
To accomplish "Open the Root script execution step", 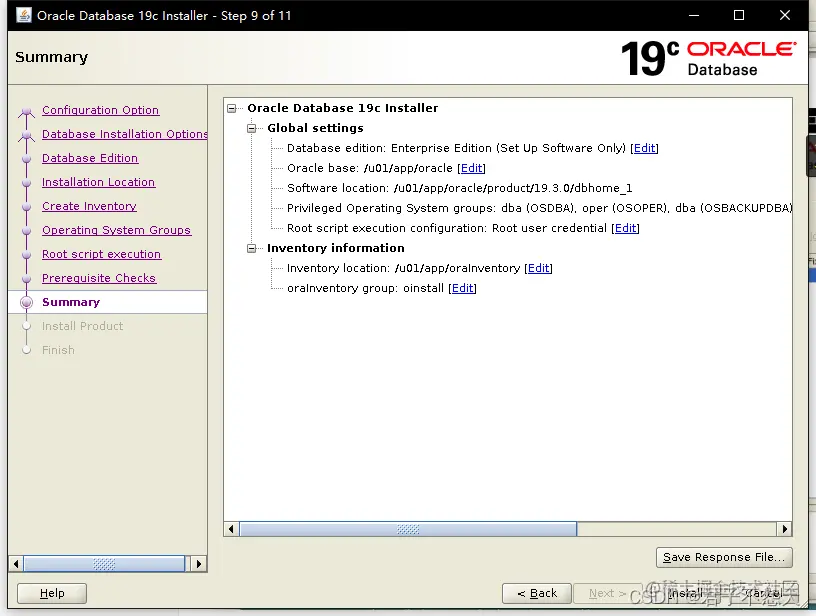I will click(101, 254).
